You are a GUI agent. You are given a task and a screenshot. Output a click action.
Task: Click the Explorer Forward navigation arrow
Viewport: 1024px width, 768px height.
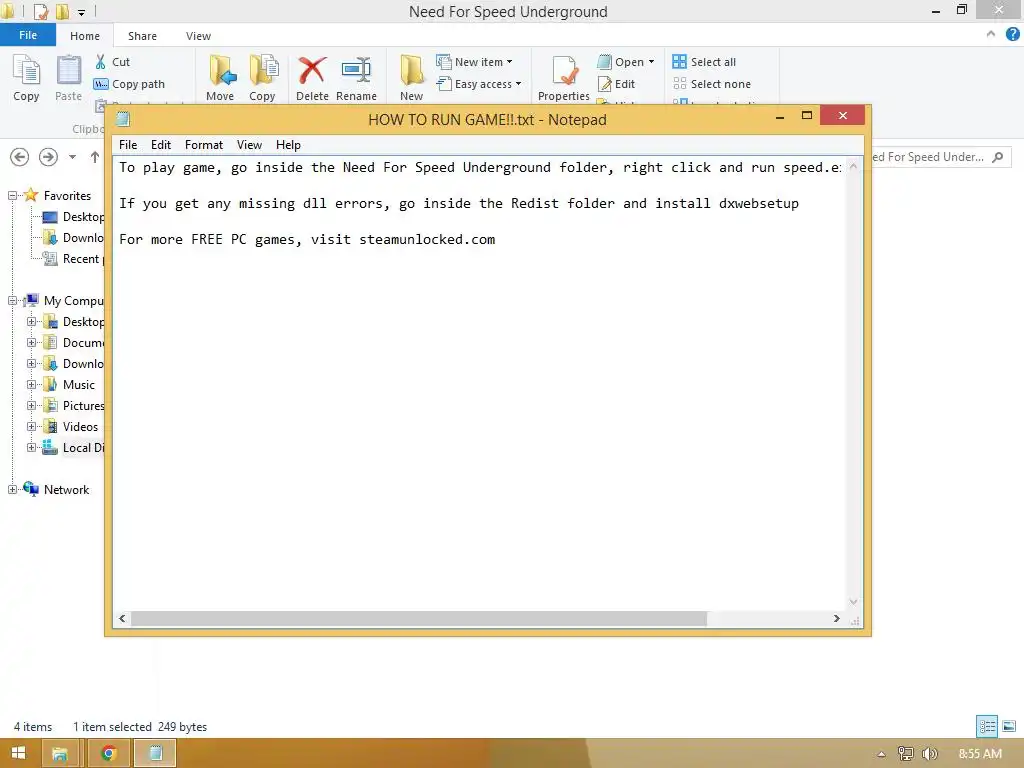point(48,157)
